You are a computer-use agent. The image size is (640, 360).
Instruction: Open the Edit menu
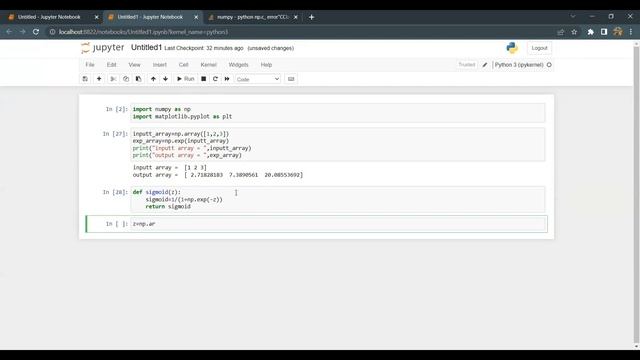click(111, 64)
